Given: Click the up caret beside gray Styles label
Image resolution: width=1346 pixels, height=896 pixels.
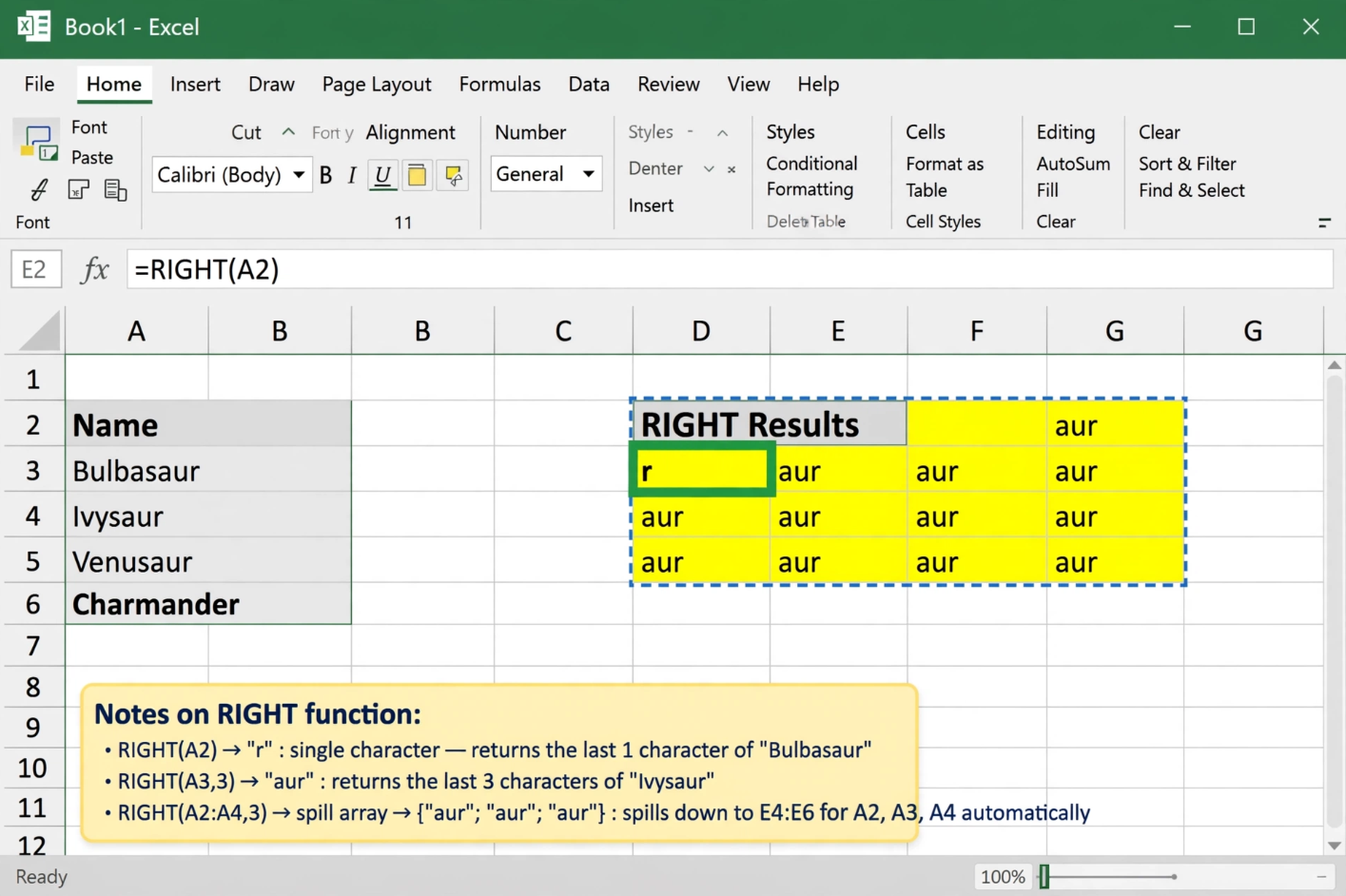Looking at the screenshot, I should click(x=722, y=133).
